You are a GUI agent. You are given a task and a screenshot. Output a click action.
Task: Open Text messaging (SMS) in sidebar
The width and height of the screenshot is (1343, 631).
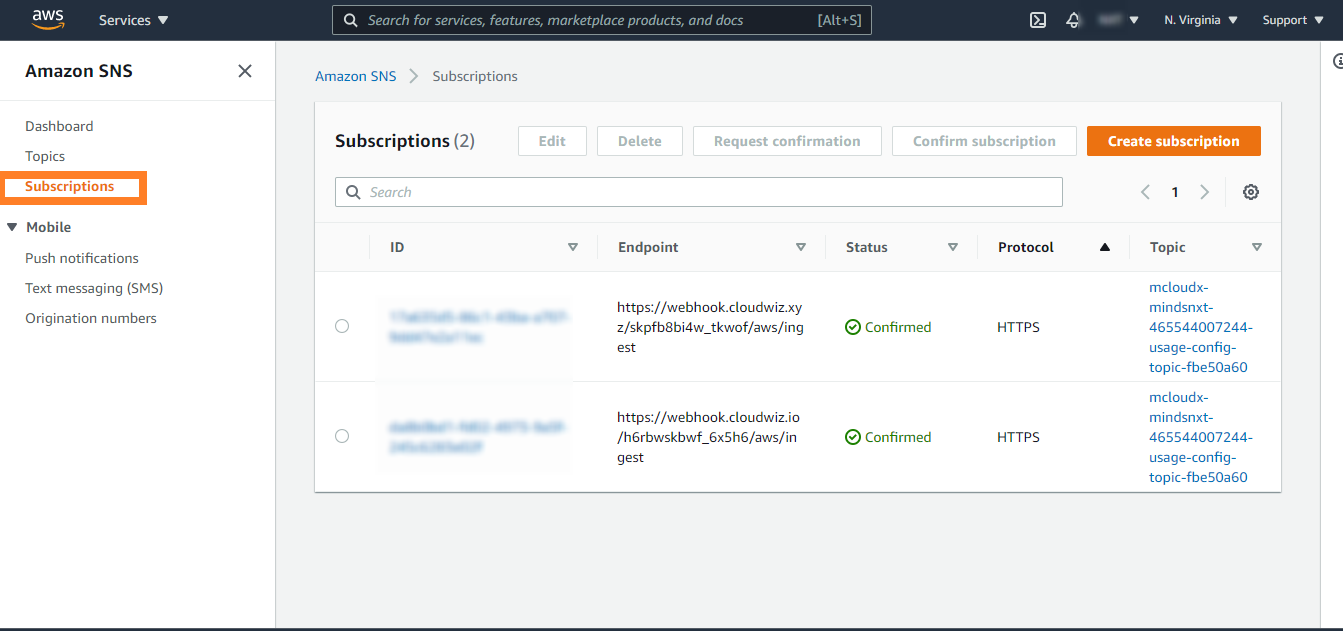click(94, 288)
